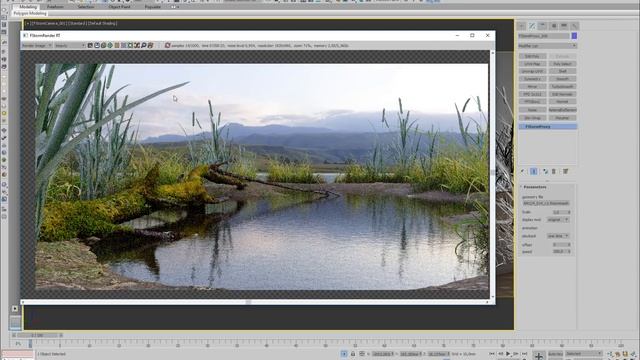Go to end of animation
This screenshot has width=640, height=360.
[x=524, y=354]
